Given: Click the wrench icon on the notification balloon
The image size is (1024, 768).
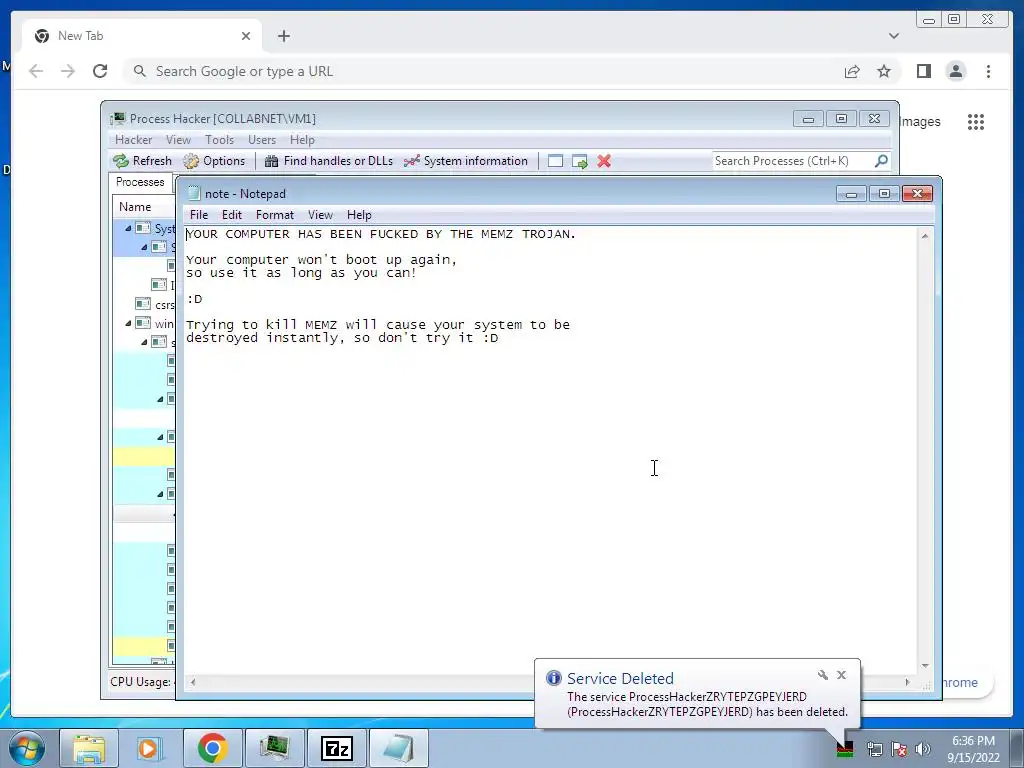Looking at the screenshot, I should click(822, 675).
